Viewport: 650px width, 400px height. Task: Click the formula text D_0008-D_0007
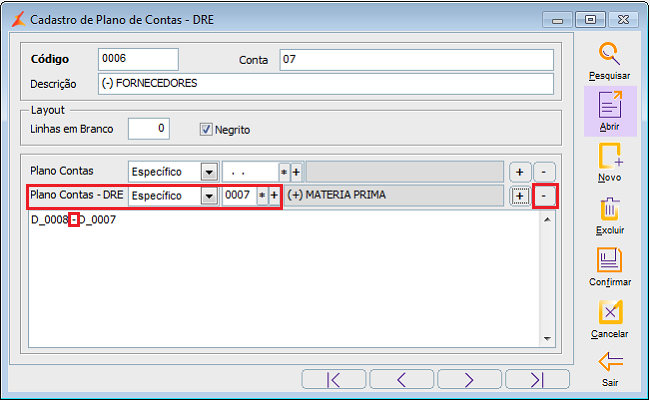[73, 220]
